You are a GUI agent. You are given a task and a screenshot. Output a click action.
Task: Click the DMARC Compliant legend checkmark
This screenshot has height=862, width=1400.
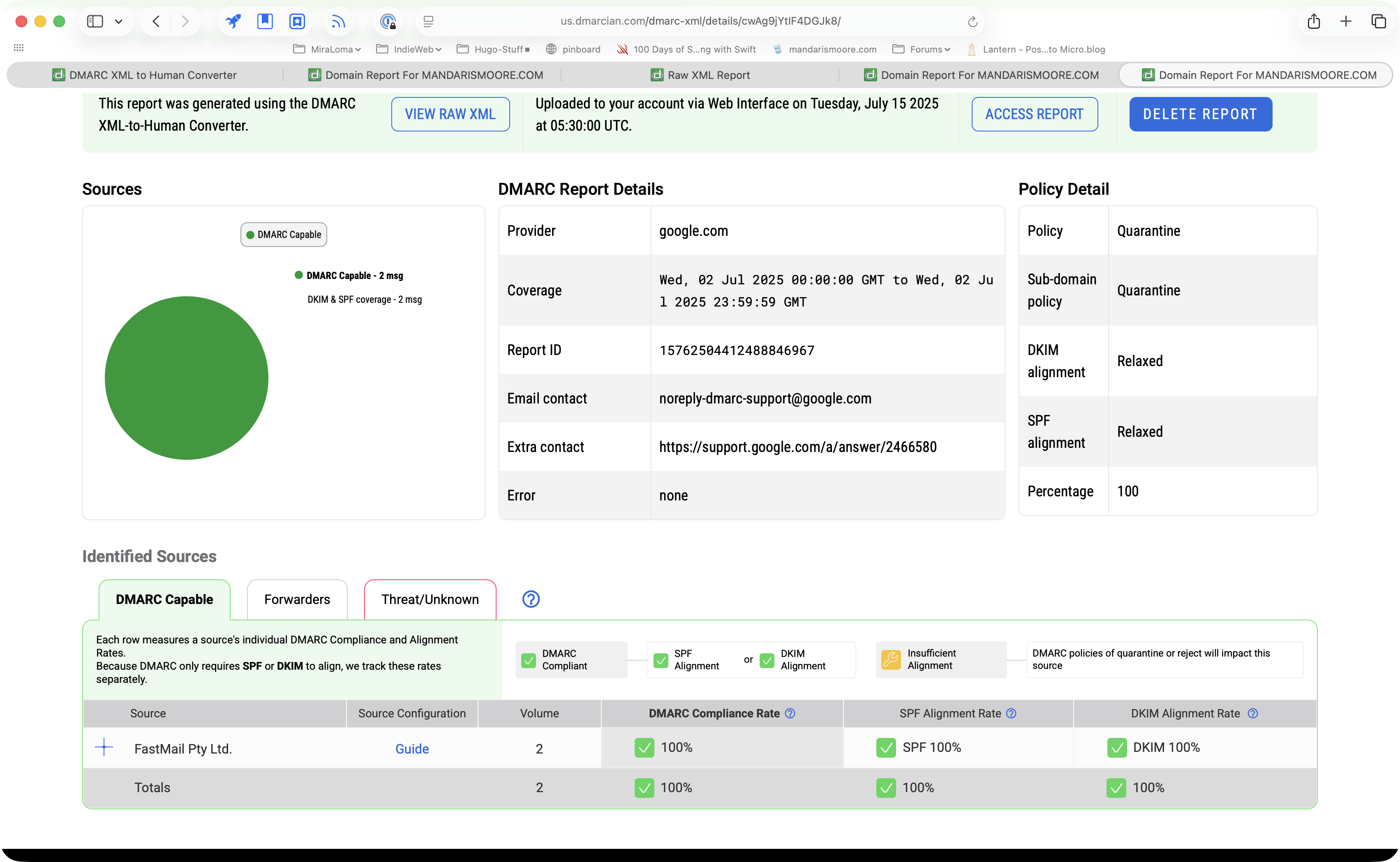(x=529, y=660)
